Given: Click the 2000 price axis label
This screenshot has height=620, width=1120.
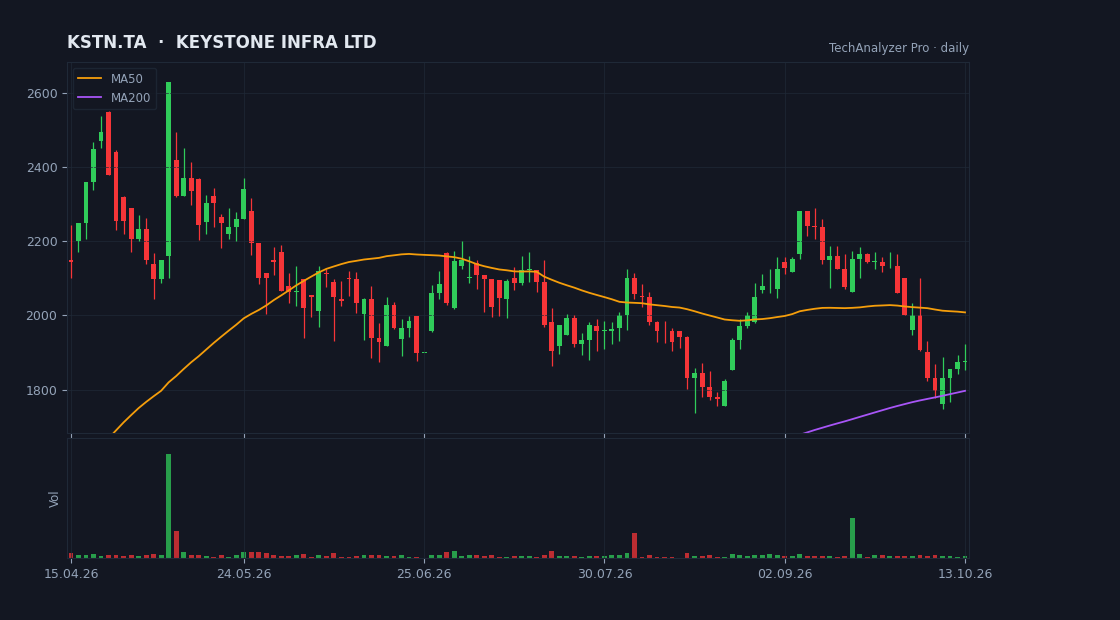Looking at the screenshot, I should [x=41, y=316].
